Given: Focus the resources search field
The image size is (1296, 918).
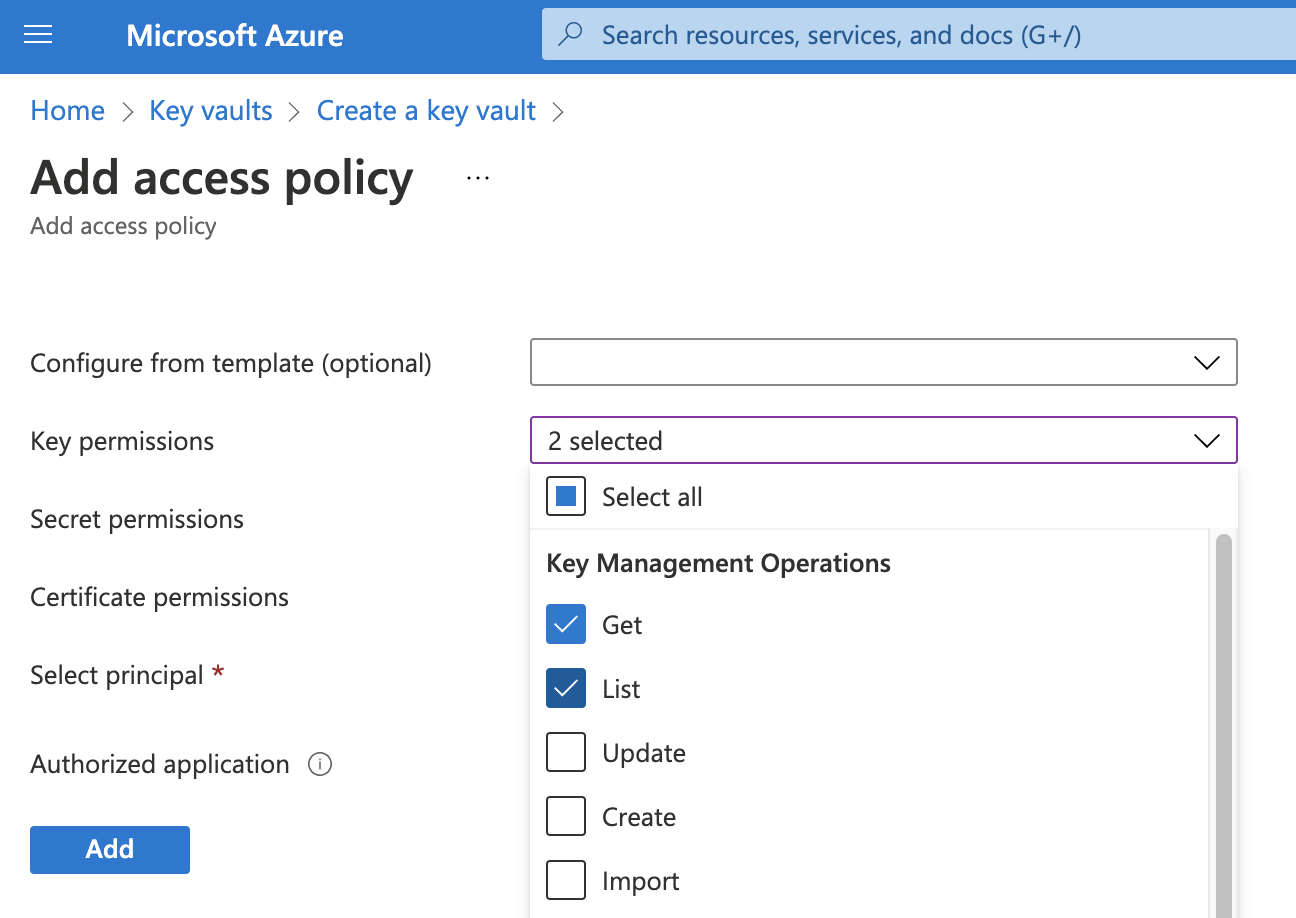Looking at the screenshot, I should coord(919,36).
